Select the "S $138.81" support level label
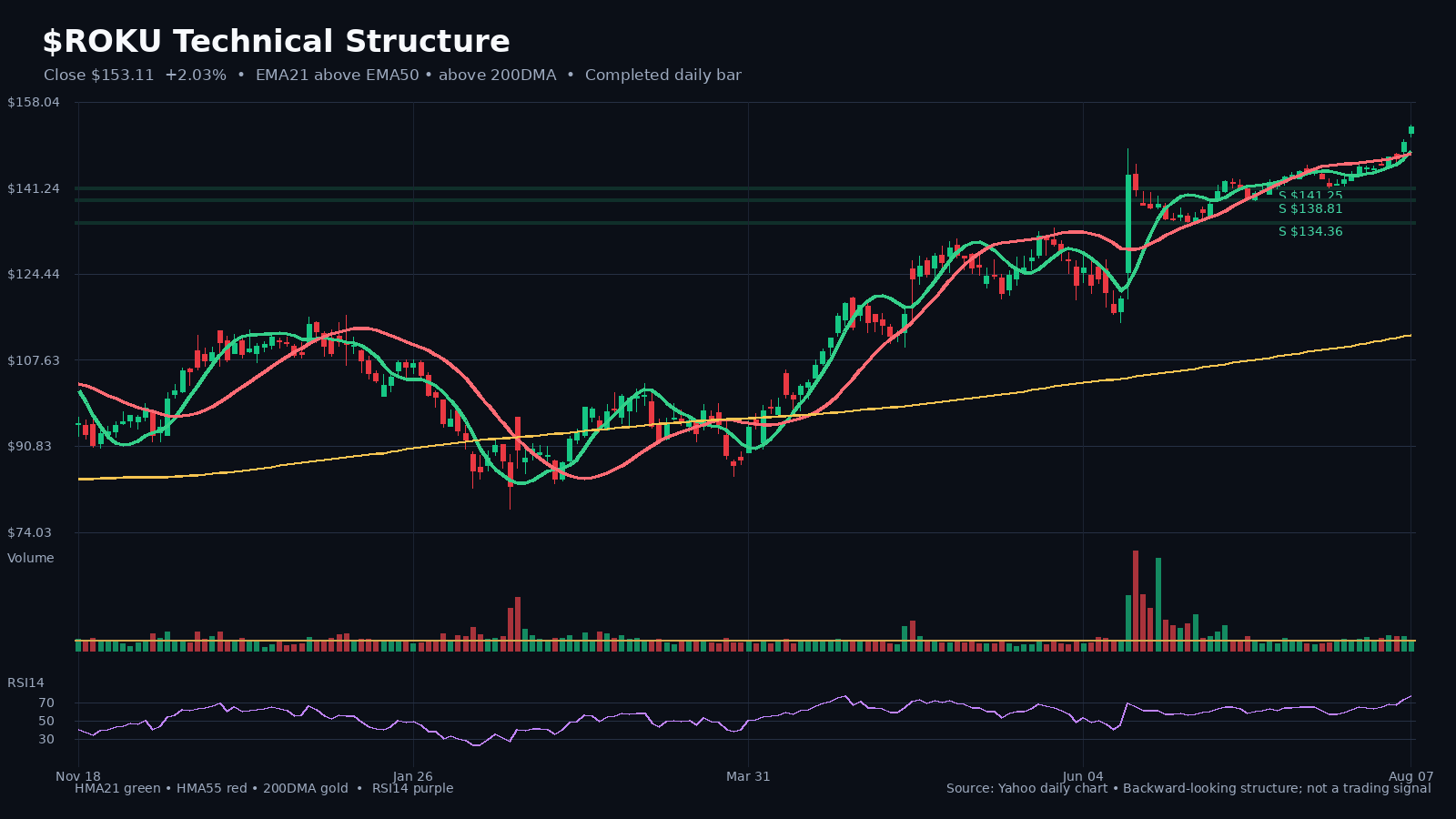Image resolution: width=1456 pixels, height=819 pixels. [x=1310, y=208]
